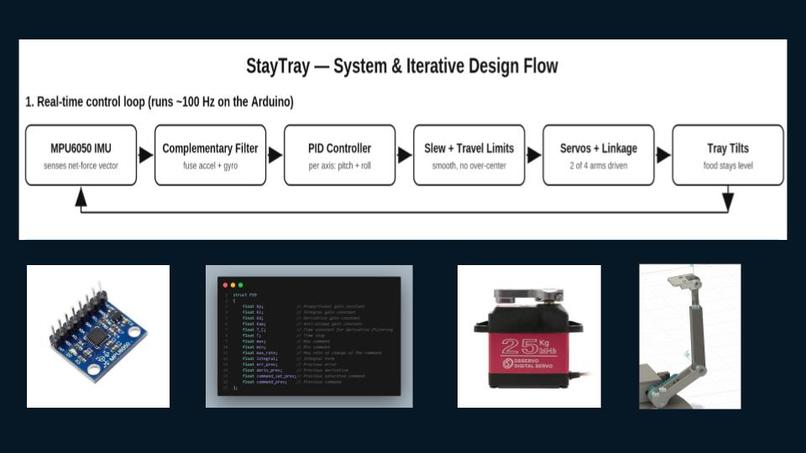The width and height of the screenshot is (806, 453).
Task: Click the 'smooth, no over-center' caption
Action: 469,166
